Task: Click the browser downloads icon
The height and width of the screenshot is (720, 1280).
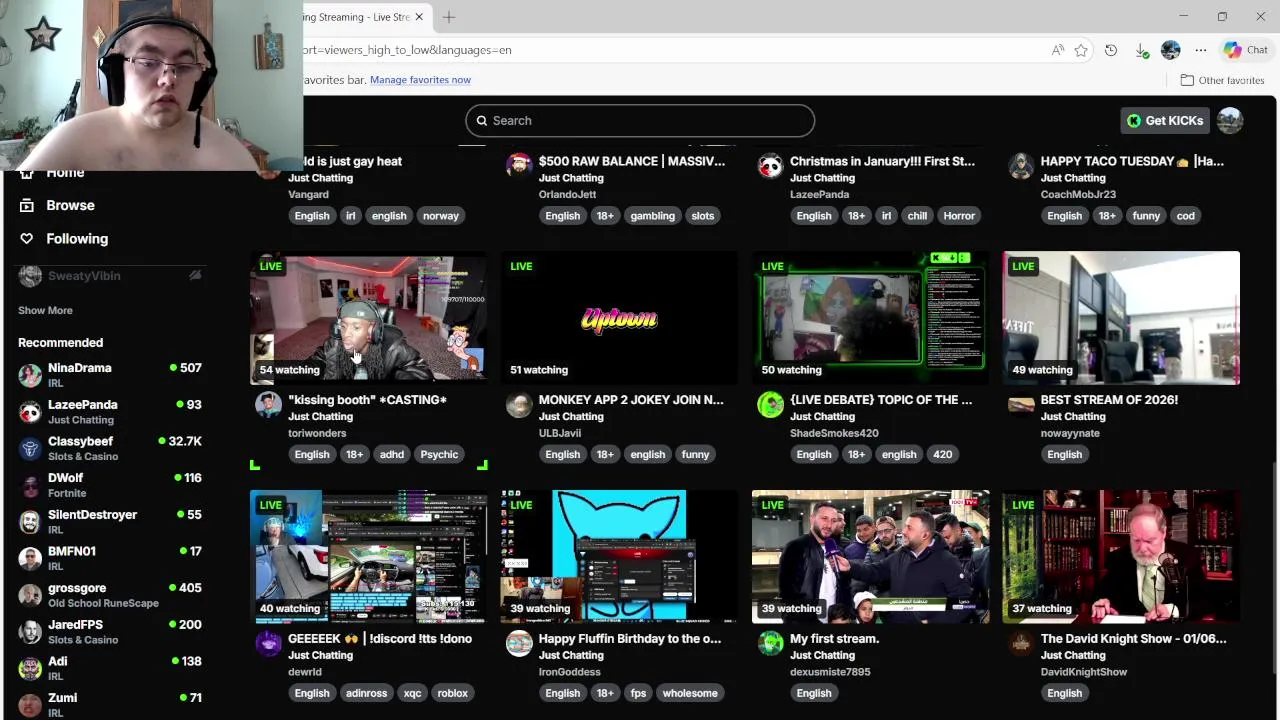Action: [1141, 50]
